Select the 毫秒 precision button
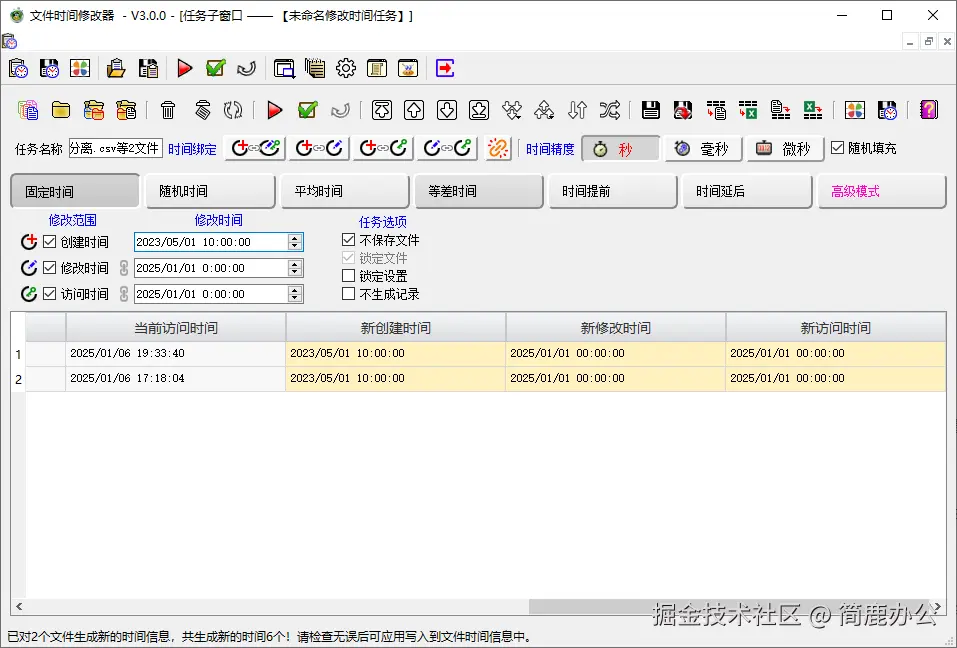The height and width of the screenshot is (648, 957). [703, 148]
